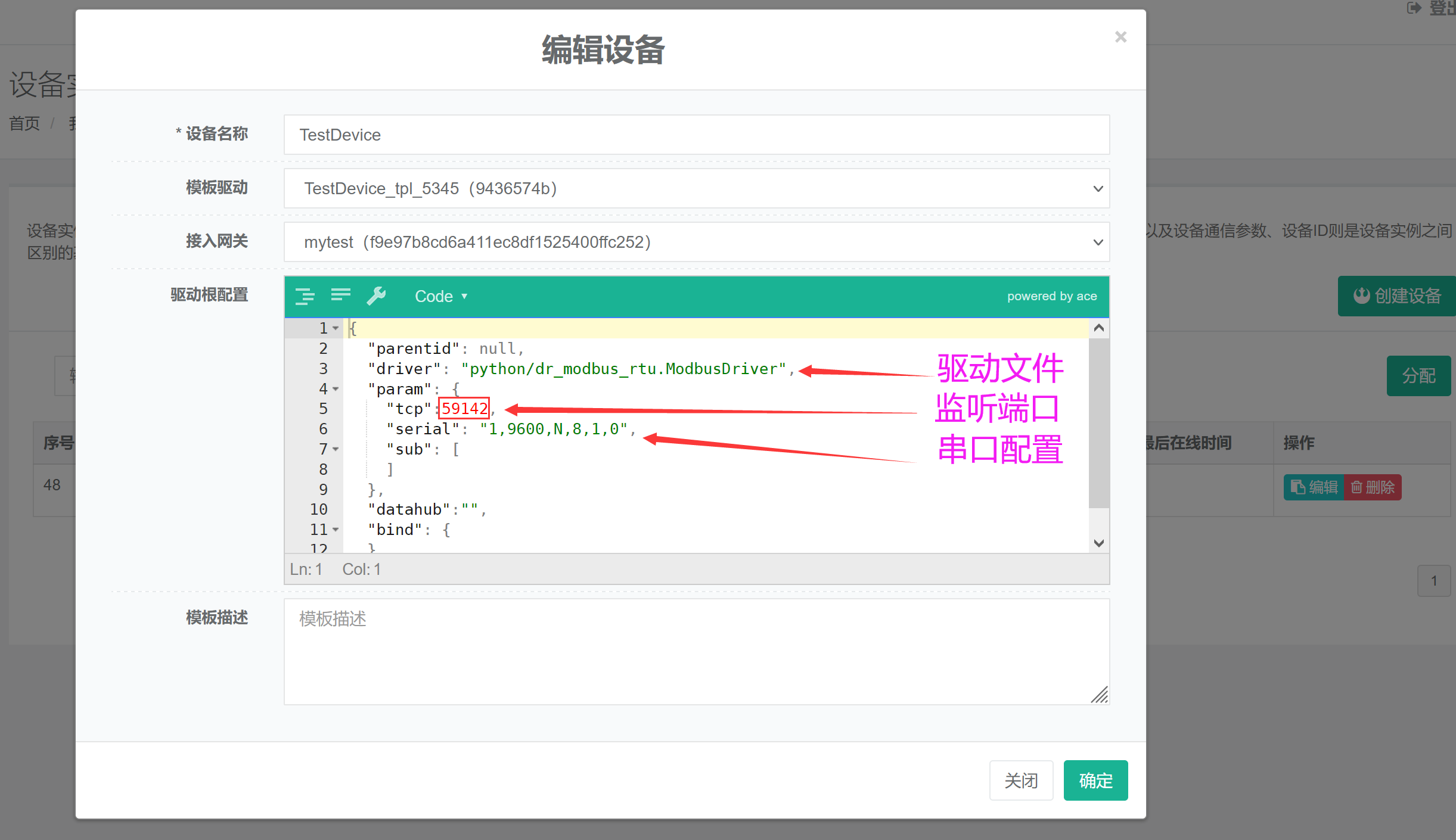Click the powered by ace link

click(x=1051, y=296)
